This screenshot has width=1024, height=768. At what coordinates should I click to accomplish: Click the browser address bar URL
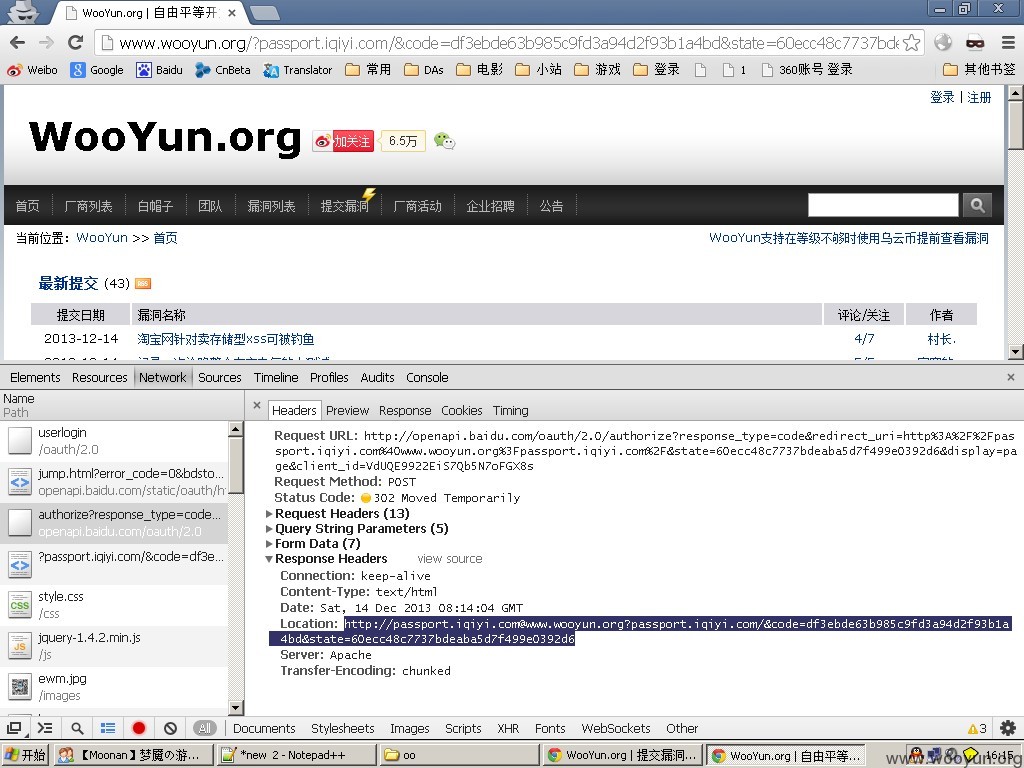509,43
